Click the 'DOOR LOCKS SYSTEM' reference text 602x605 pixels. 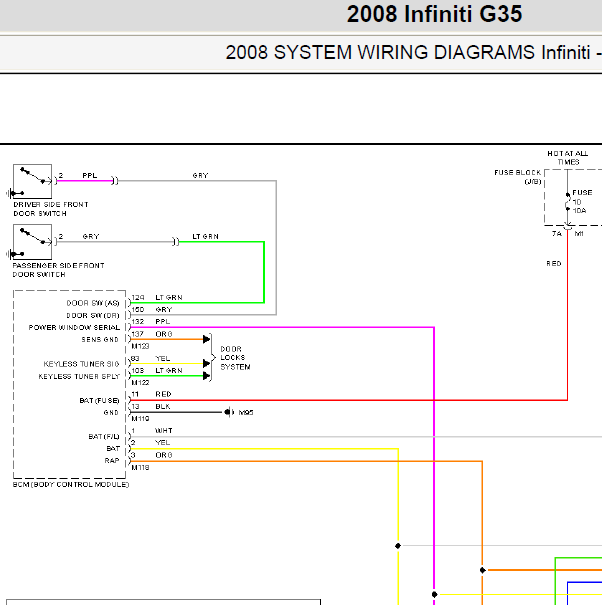[235, 358]
